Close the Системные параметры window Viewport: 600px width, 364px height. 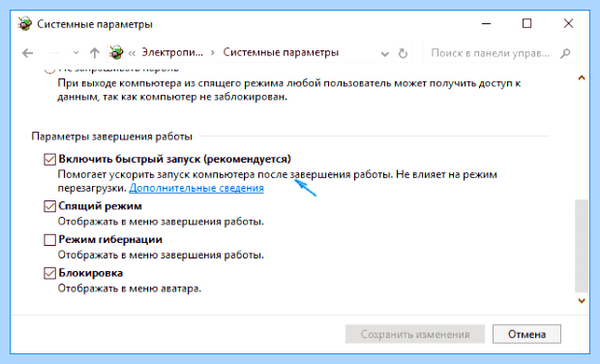point(568,24)
